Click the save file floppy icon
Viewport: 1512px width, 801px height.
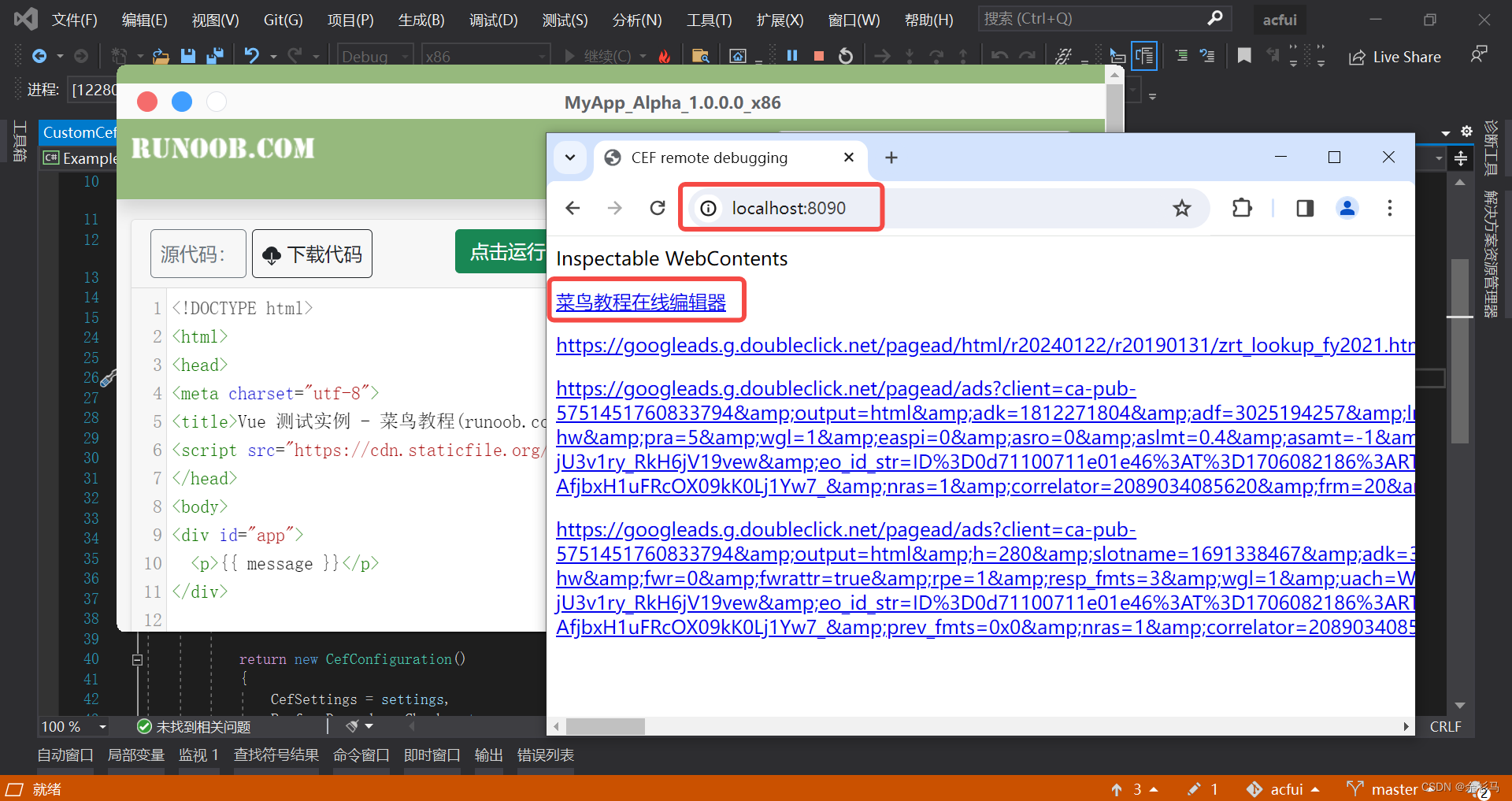(187, 56)
